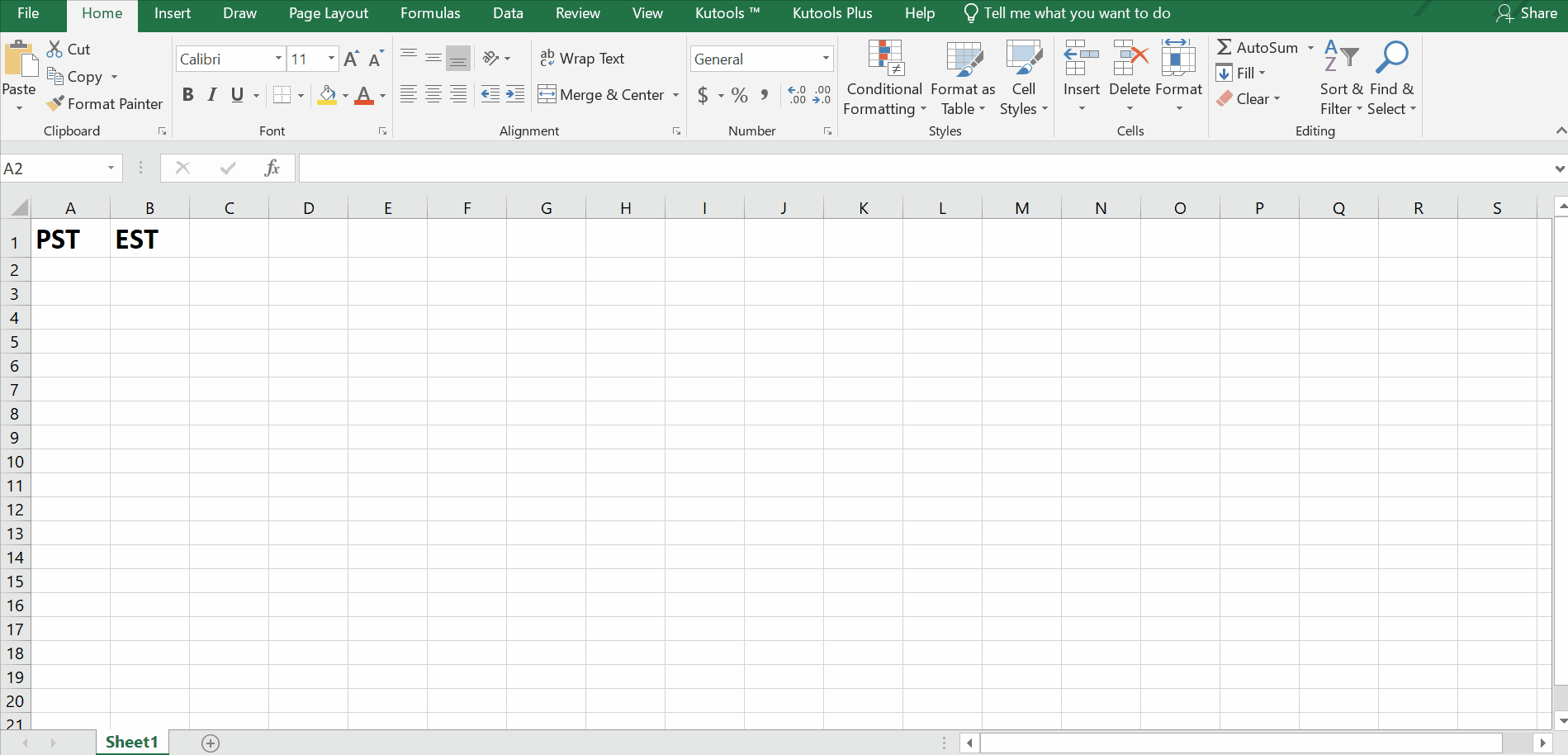
Task: Apply bold formatting to selected cell
Action: pos(187,94)
